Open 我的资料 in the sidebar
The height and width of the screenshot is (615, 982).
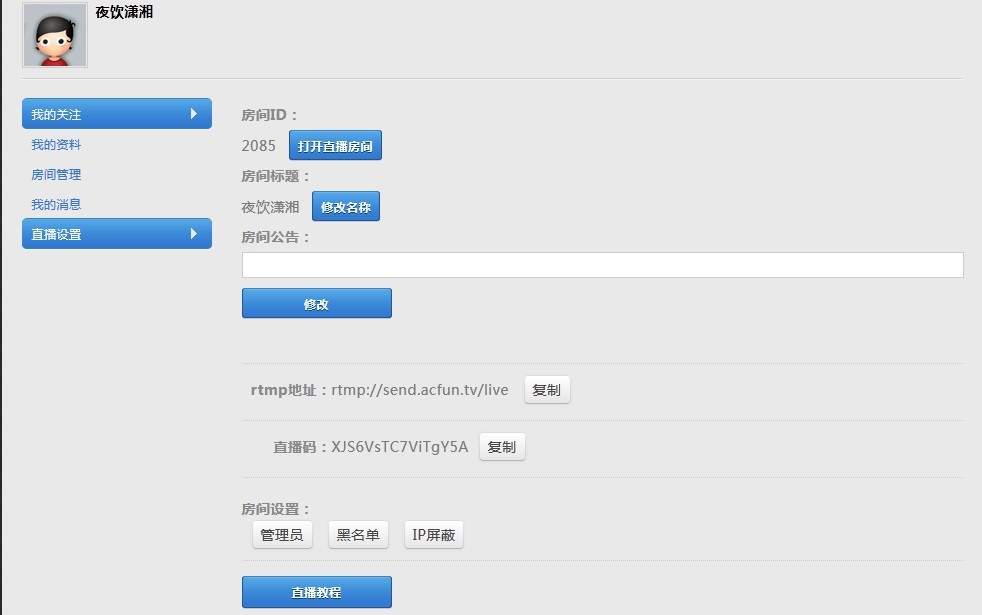(56, 145)
